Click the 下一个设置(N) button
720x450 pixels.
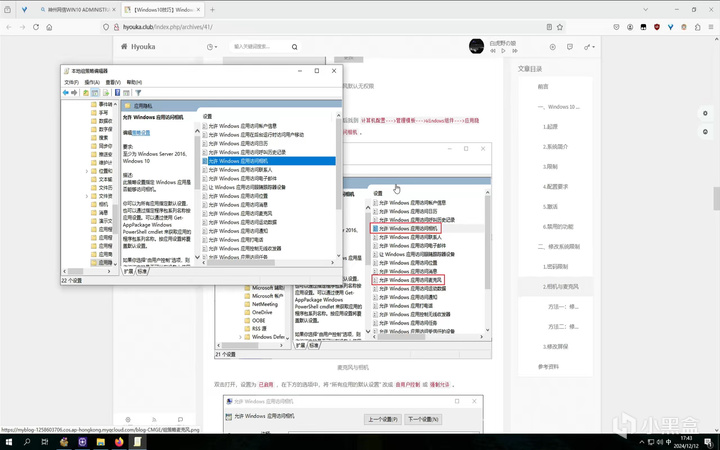423,419
